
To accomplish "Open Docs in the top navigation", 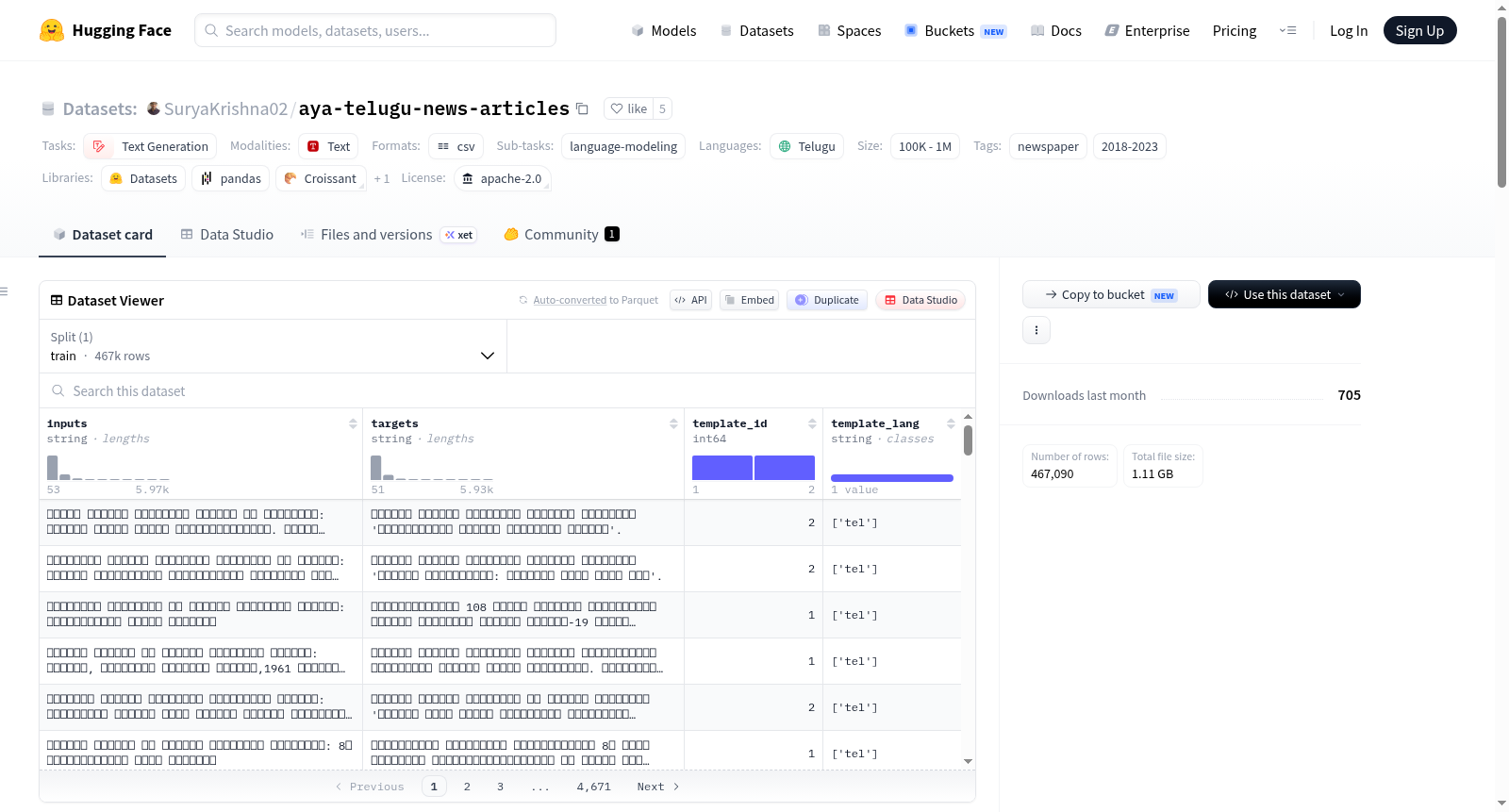I will pos(1055,31).
